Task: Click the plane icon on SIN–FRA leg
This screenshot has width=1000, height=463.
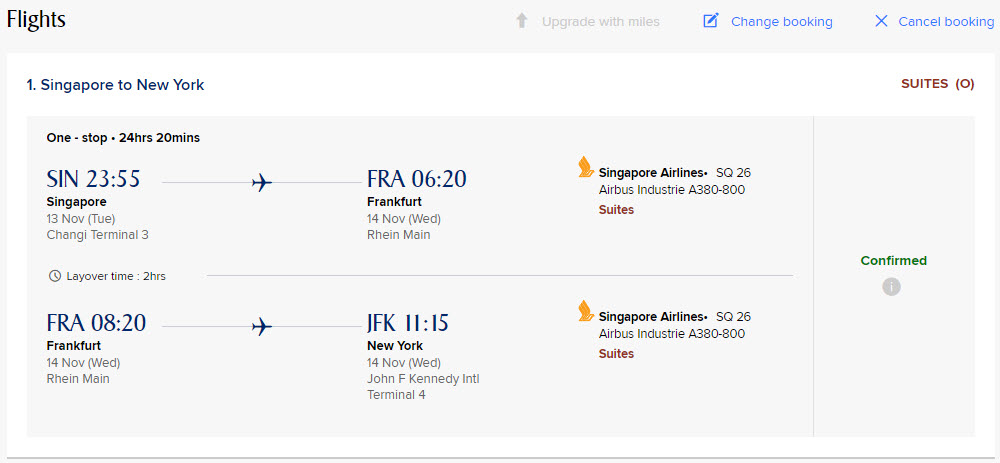Action: tap(262, 182)
